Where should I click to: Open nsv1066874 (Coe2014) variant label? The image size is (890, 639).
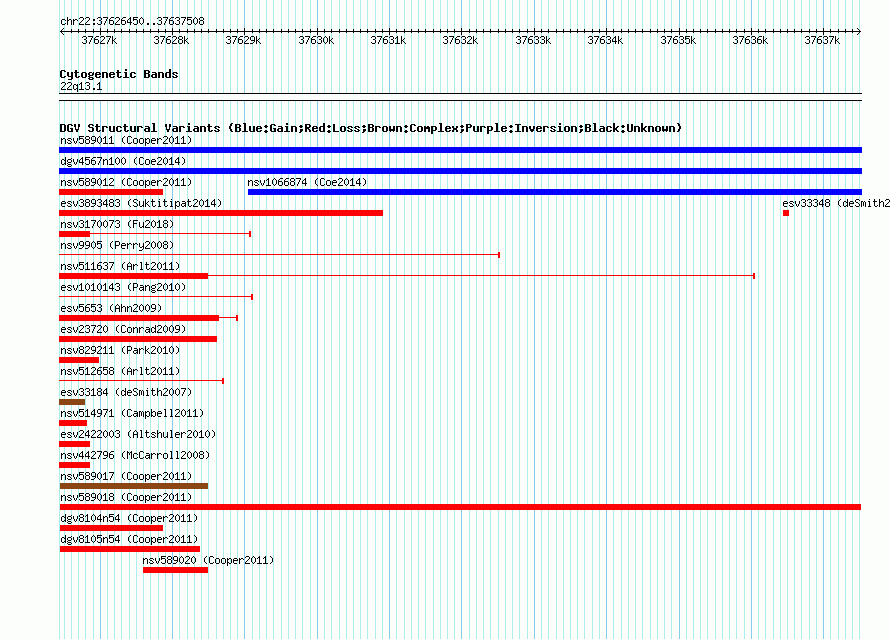(307, 182)
